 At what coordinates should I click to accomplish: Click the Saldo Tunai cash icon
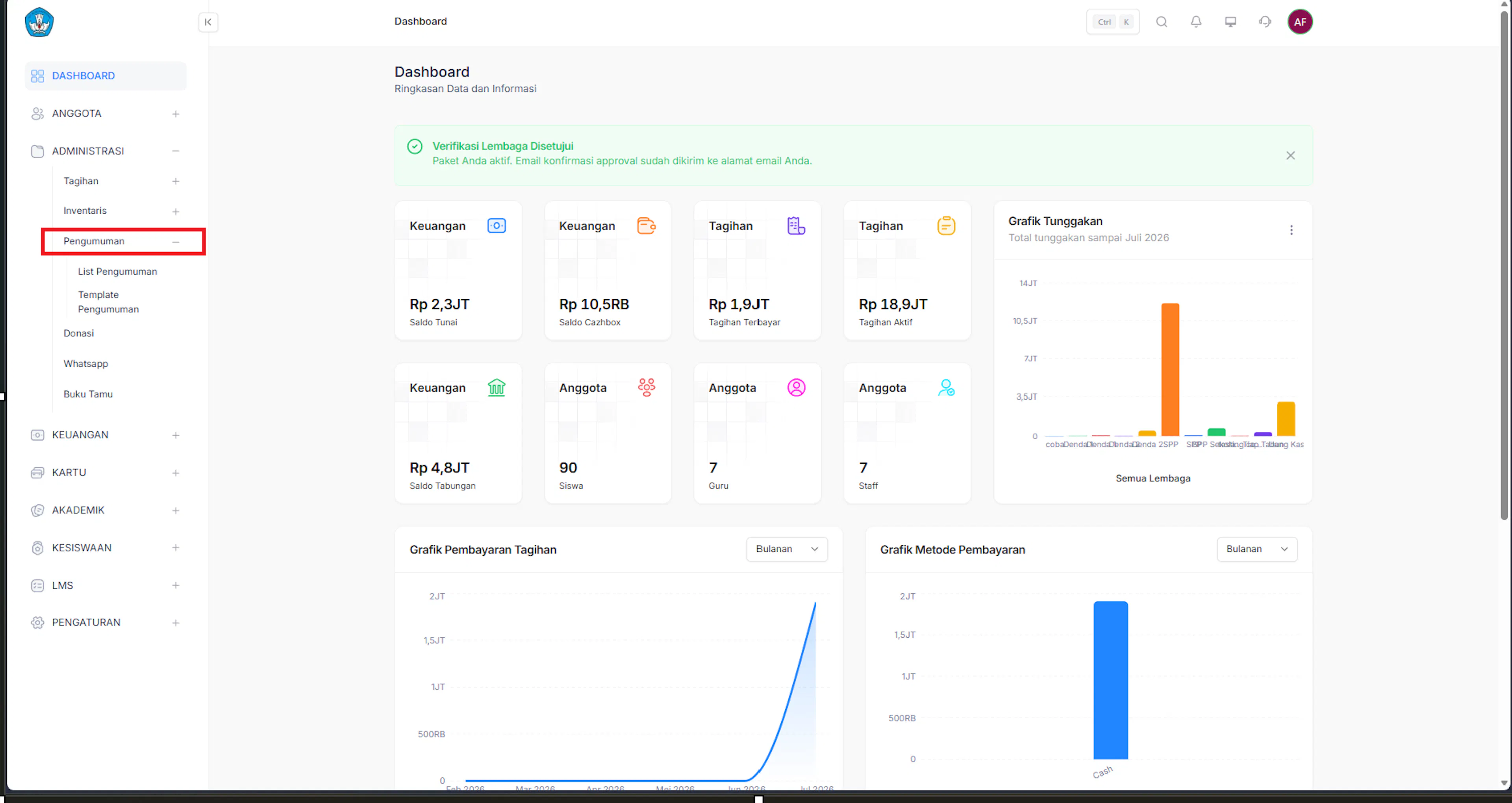point(497,226)
